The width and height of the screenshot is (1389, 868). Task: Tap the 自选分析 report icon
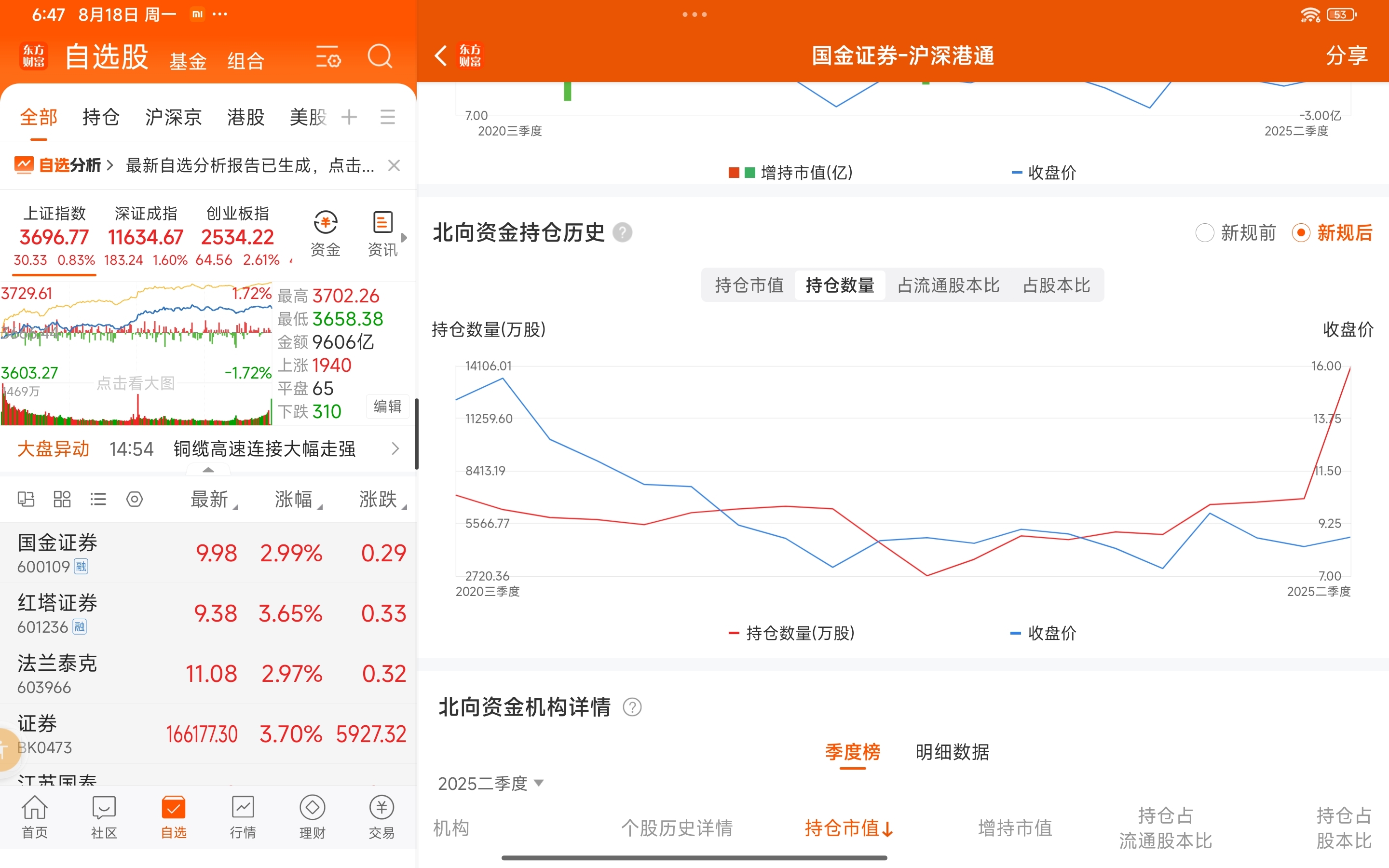point(24,165)
